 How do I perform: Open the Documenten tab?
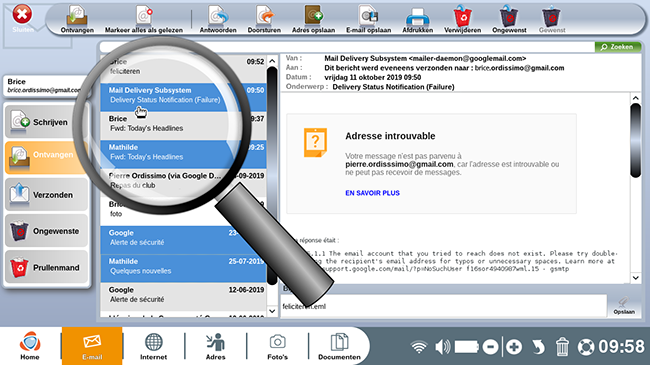point(339,346)
